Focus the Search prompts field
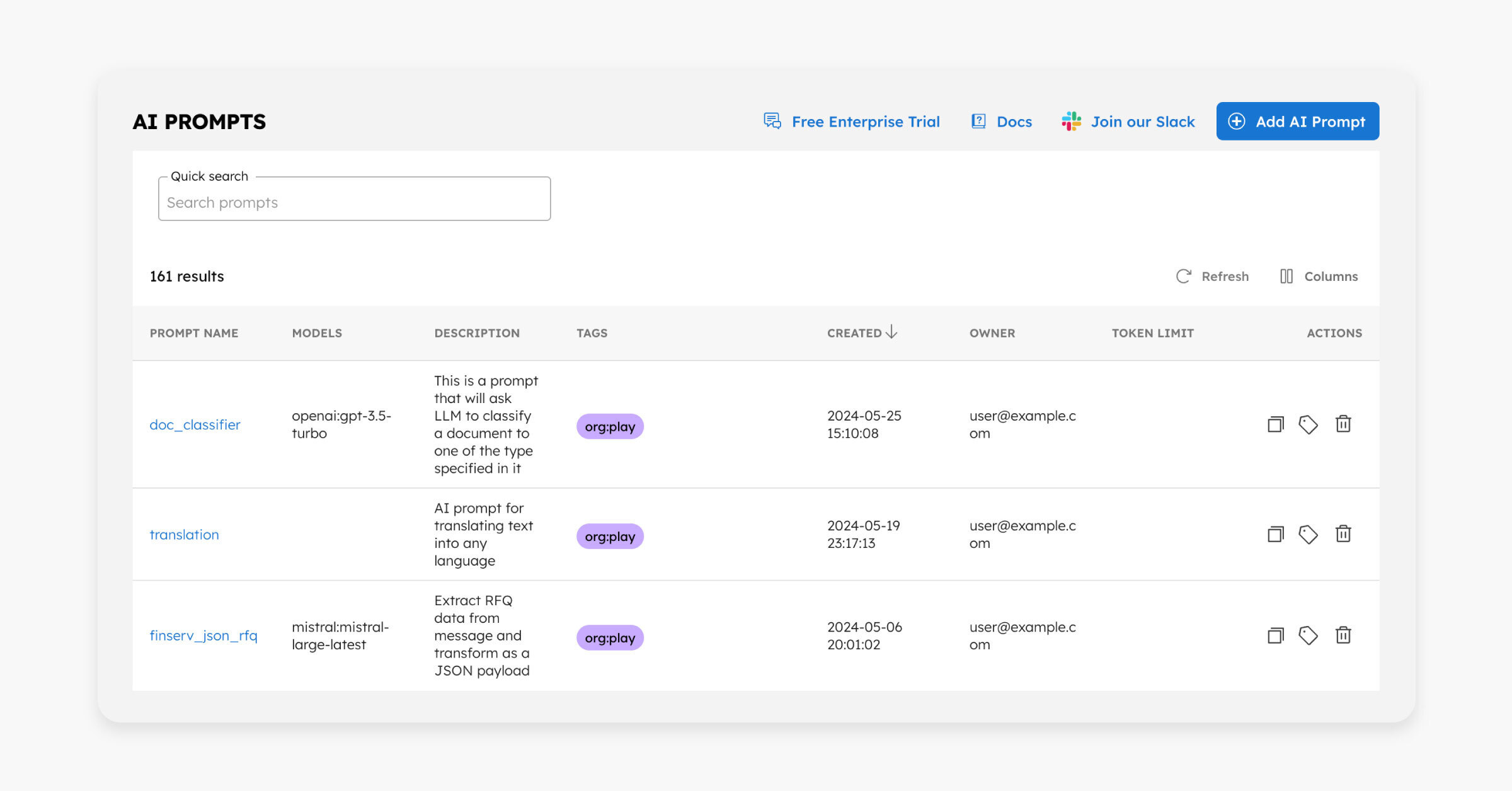 coord(354,203)
